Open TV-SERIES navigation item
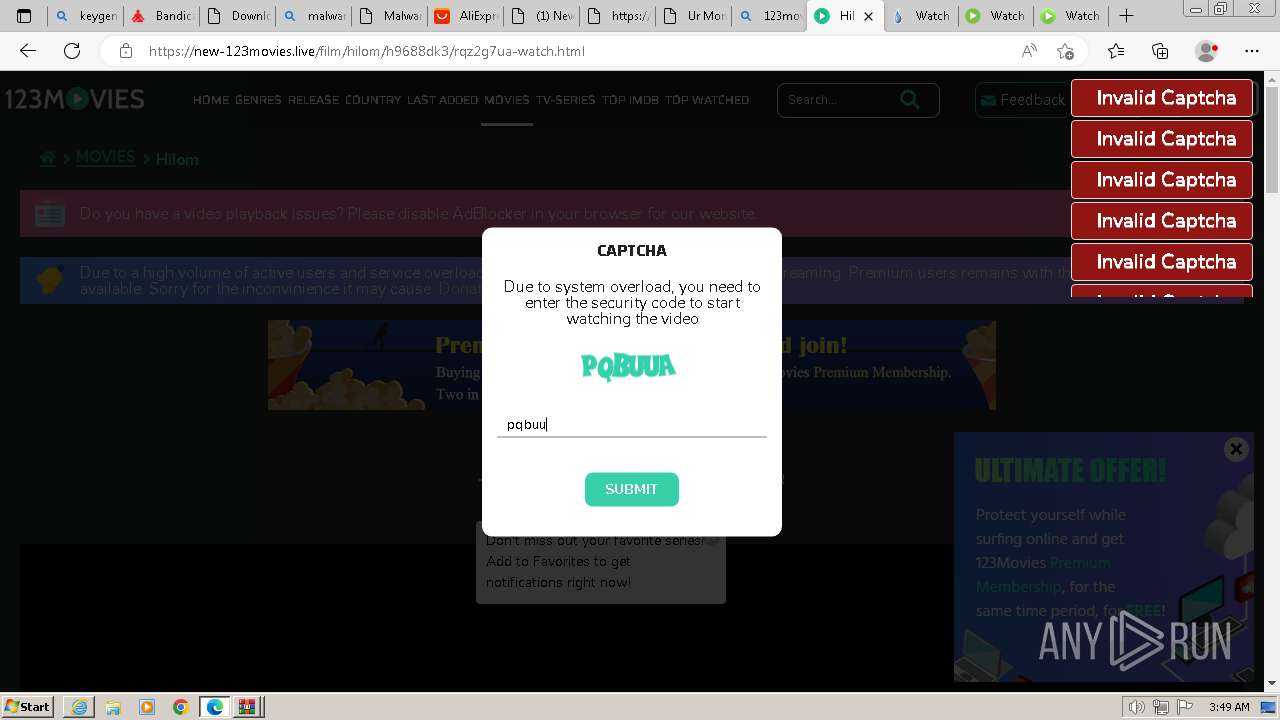This screenshot has width=1280, height=720. (565, 100)
